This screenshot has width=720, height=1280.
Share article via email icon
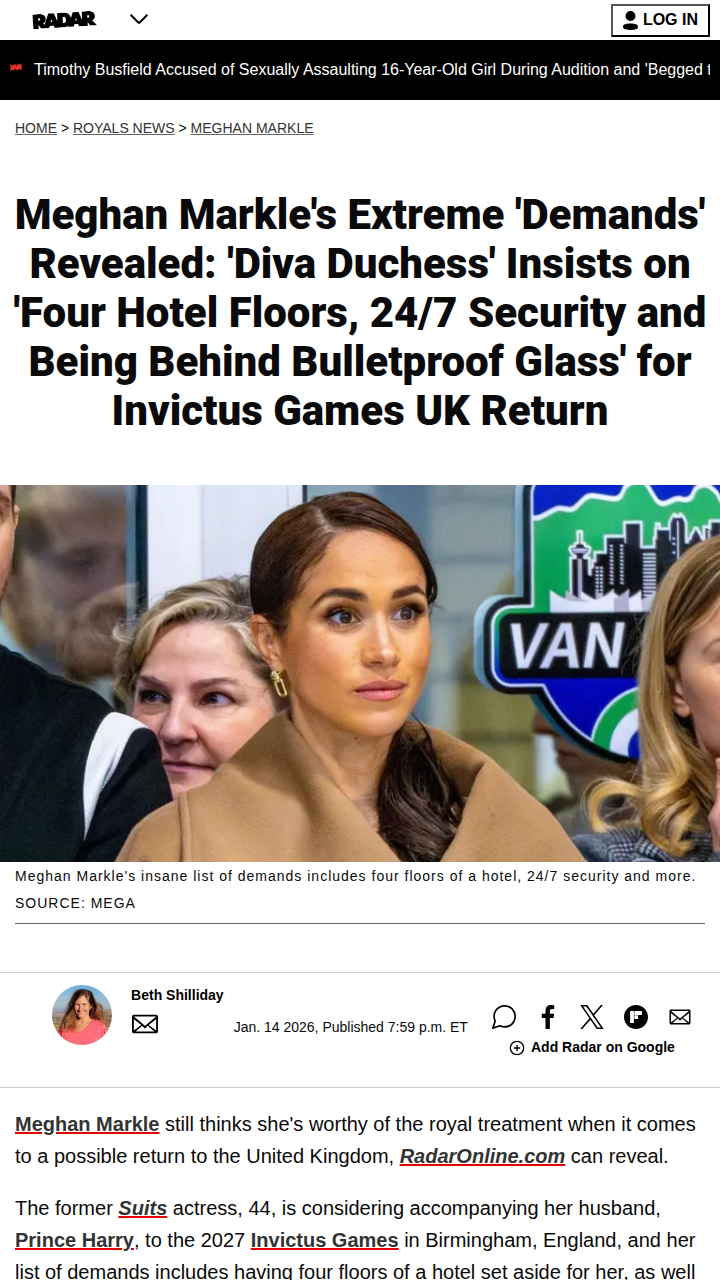point(680,1018)
